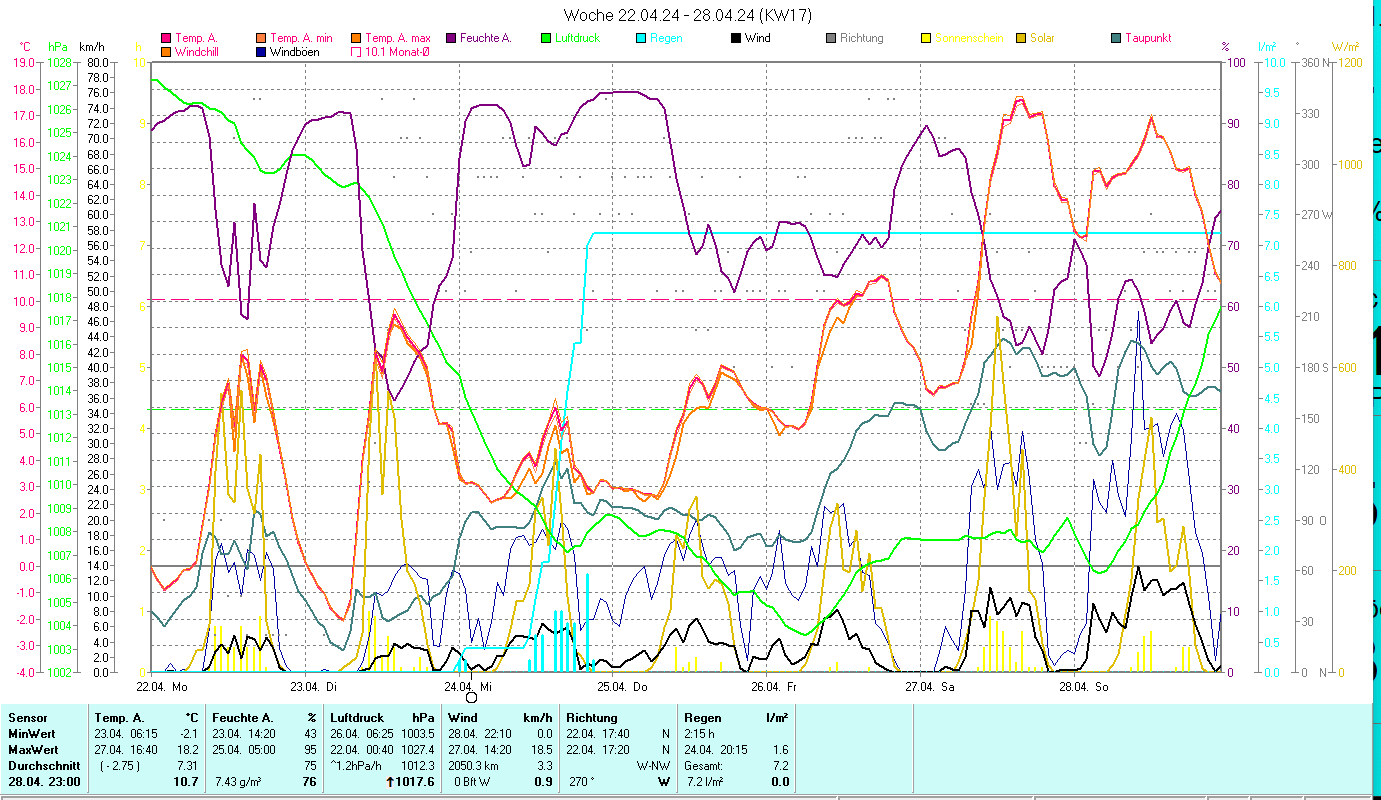Select the '27.04. Sa' date label
This screenshot has height=800, width=1381.
930,687
